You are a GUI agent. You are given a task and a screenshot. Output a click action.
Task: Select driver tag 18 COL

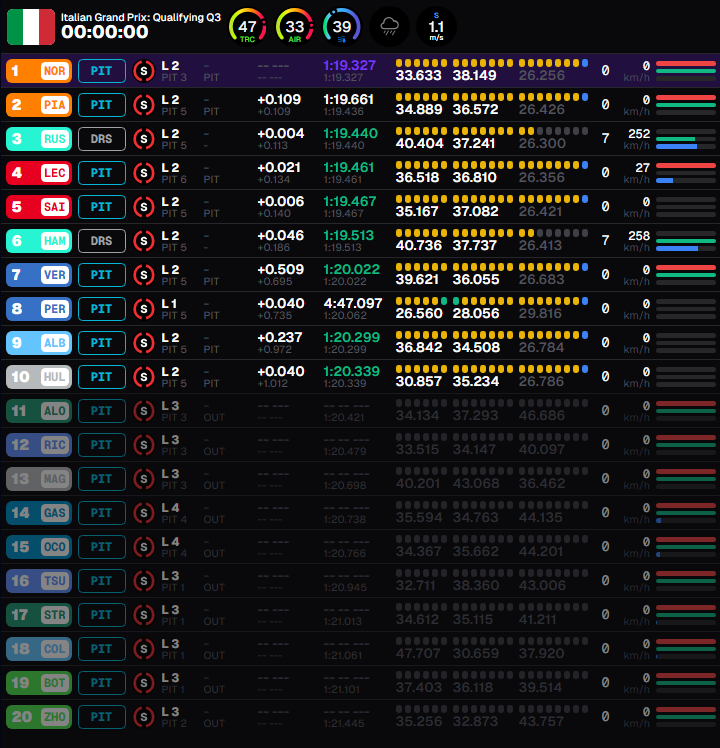[39, 649]
